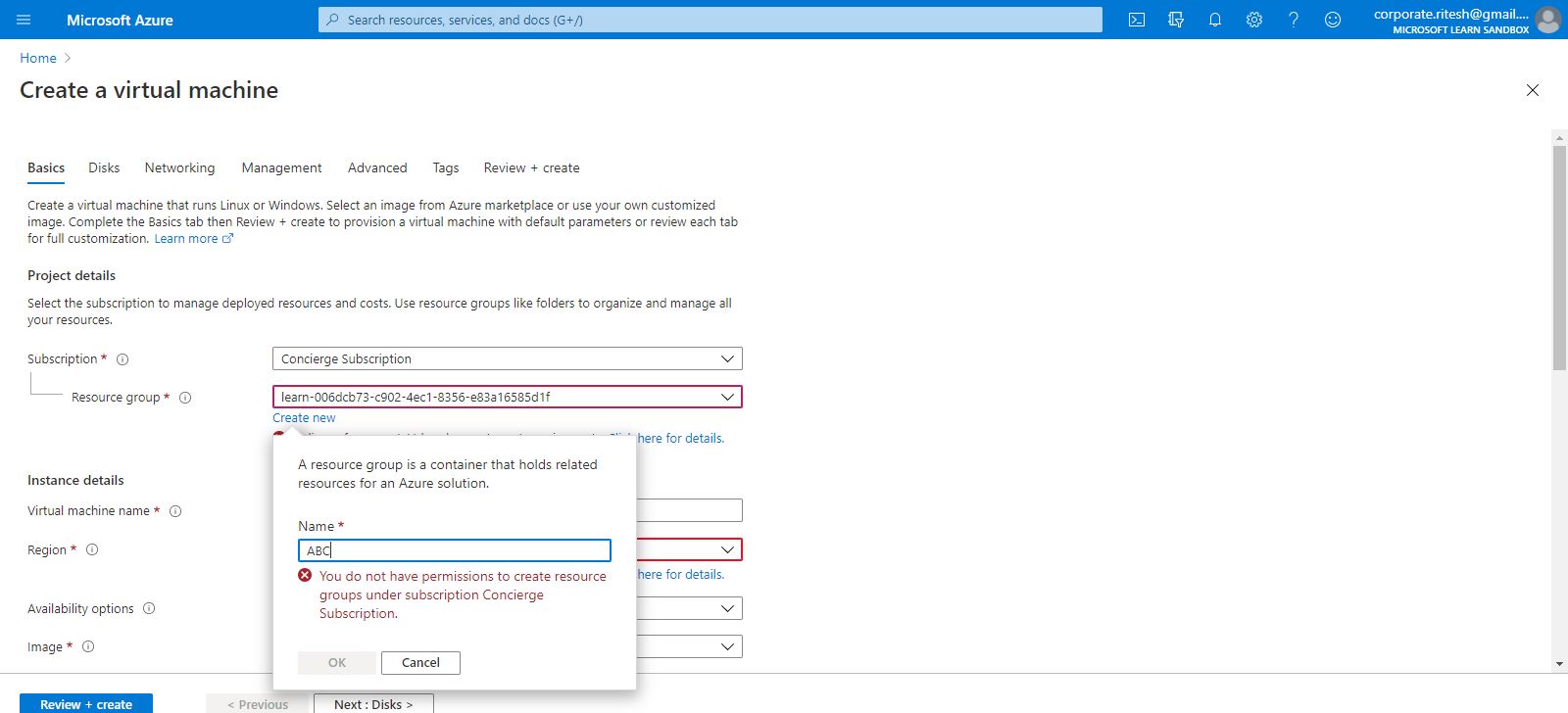
Task: Click the resource group Name input field
Action: [x=455, y=550]
